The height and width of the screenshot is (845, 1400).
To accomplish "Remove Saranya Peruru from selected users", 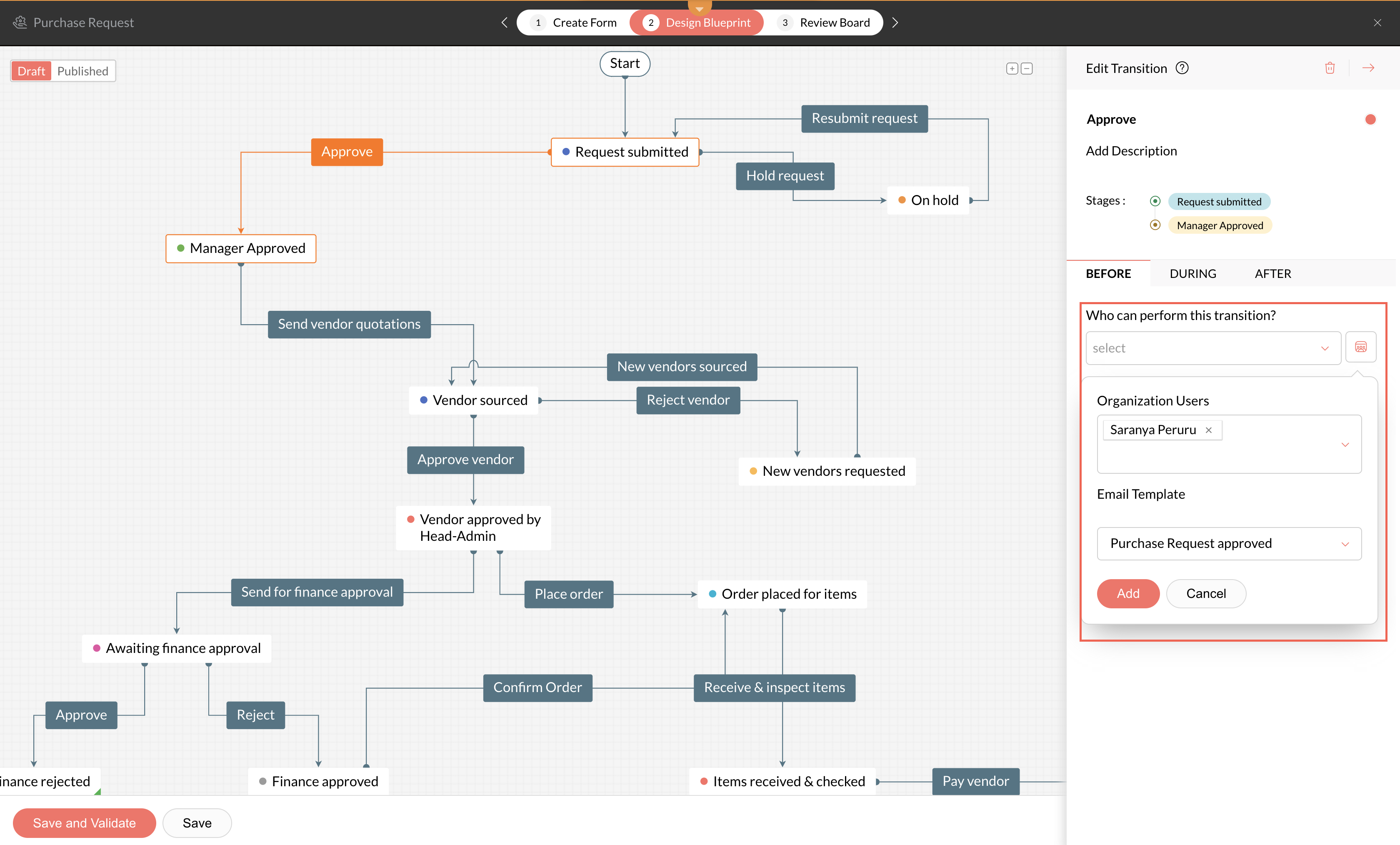I will coord(1208,430).
